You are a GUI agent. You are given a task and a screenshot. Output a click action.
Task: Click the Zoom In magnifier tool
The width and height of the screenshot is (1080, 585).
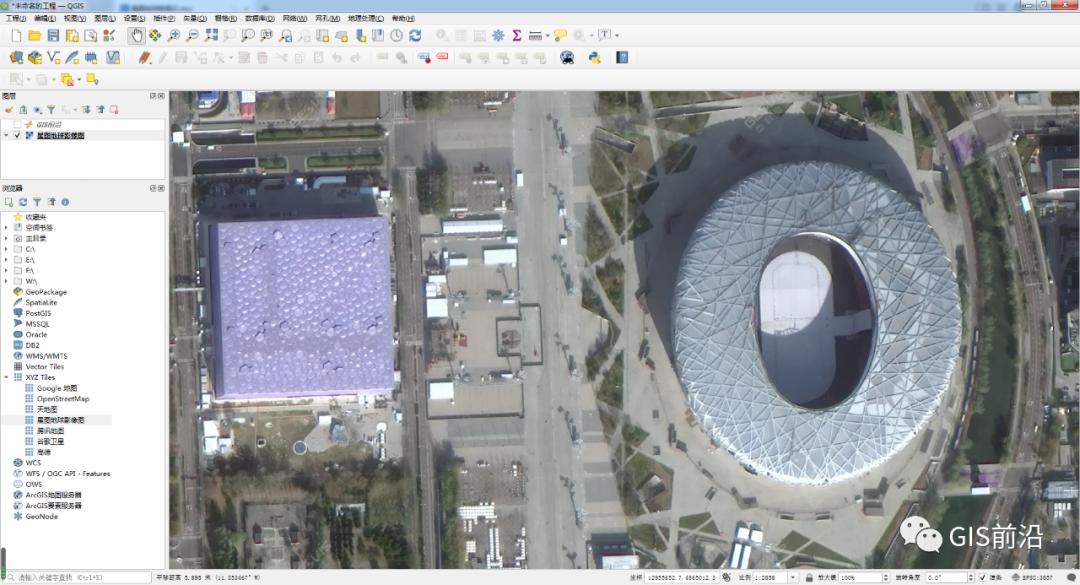pyautogui.click(x=174, y=35)
